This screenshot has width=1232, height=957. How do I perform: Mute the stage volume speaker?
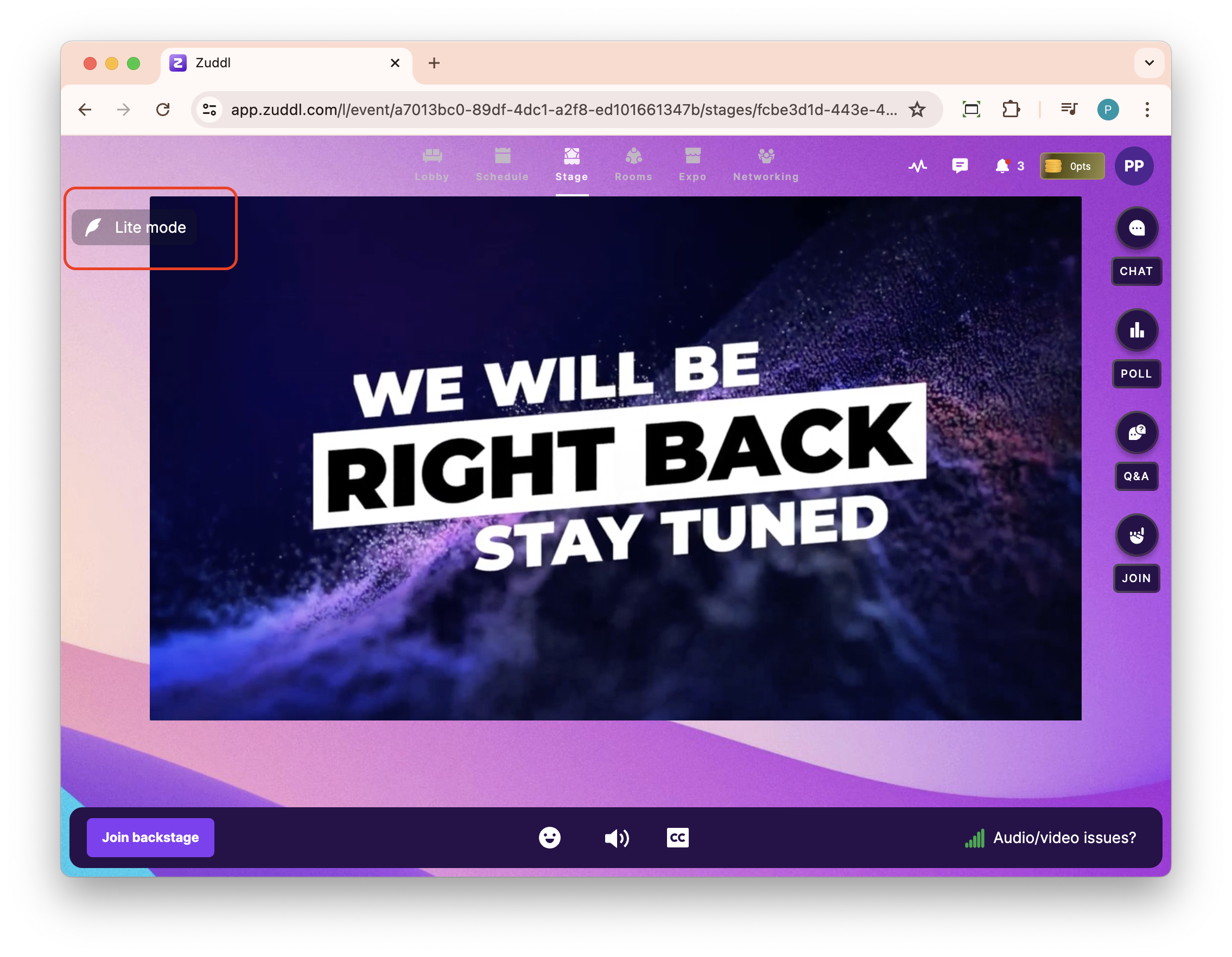(x=616, y=838)
